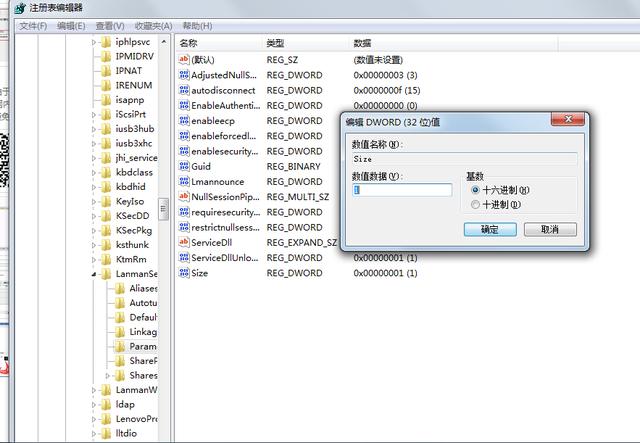Viewport: 640px width, 443px height.
Task: Sort by the 名称 column header
Action: (x=219, y=43)
